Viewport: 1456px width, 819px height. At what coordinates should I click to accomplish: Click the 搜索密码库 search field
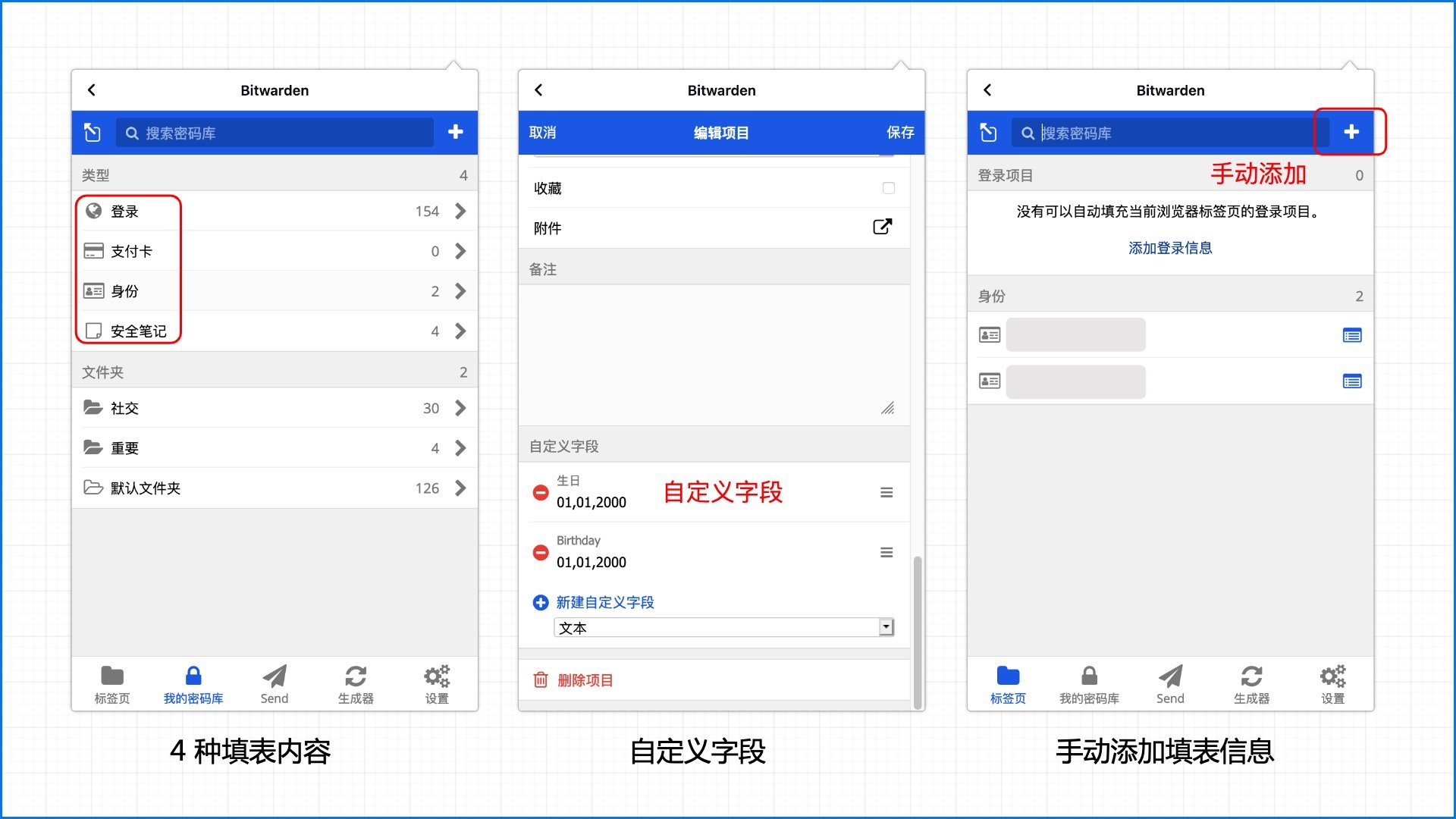pos(273,133)
